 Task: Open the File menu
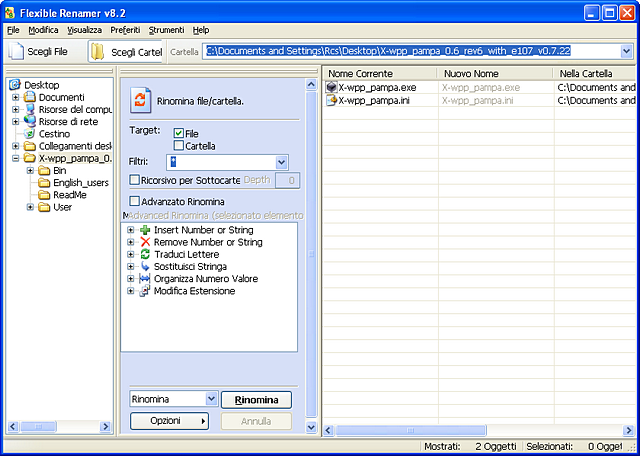click(13, 30)
